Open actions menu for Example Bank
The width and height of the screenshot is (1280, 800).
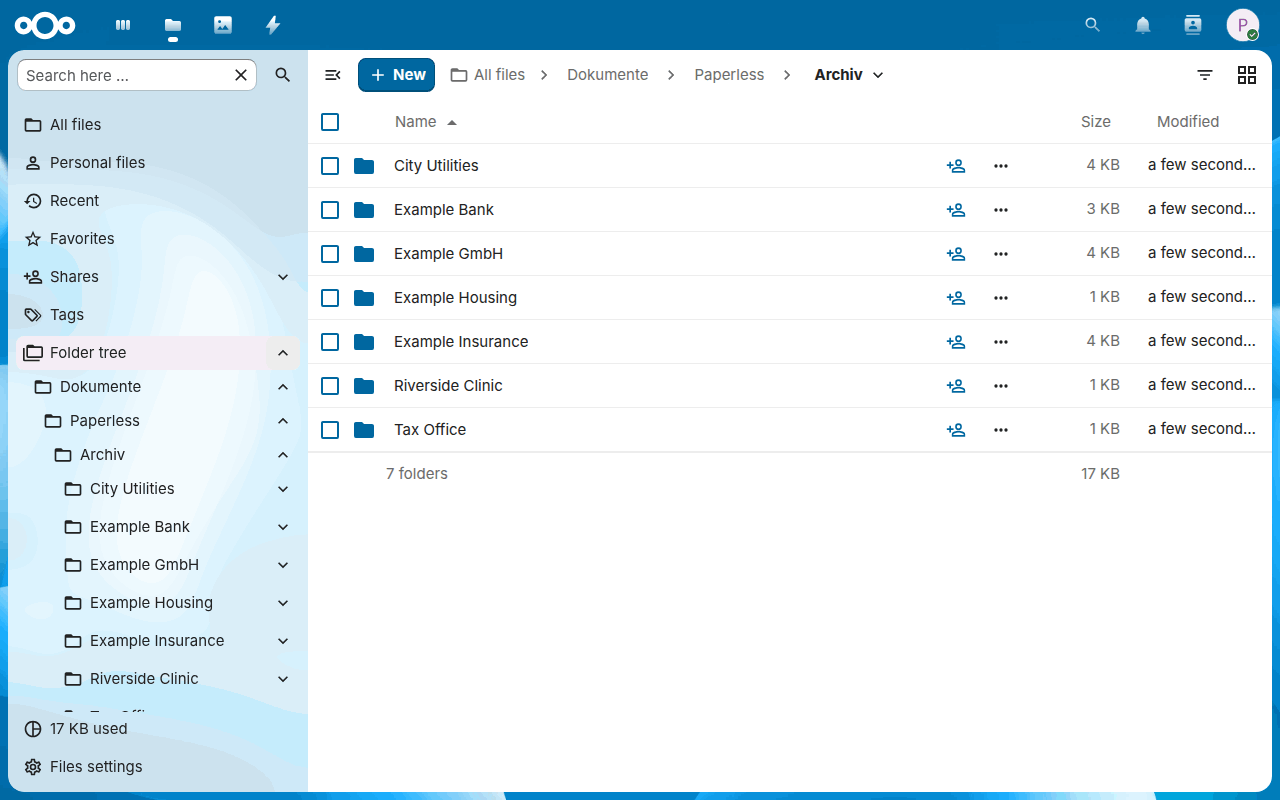[x=1001, y=210]
